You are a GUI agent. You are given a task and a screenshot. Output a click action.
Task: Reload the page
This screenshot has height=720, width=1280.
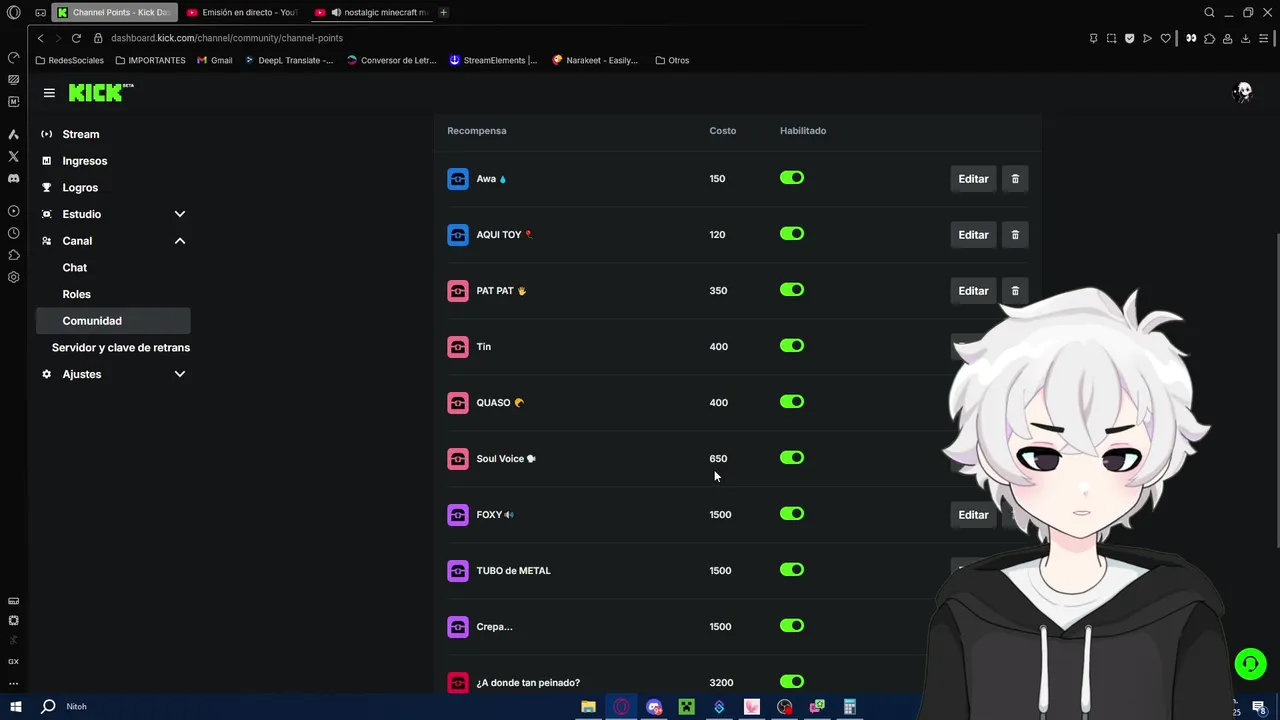point(76,38)
